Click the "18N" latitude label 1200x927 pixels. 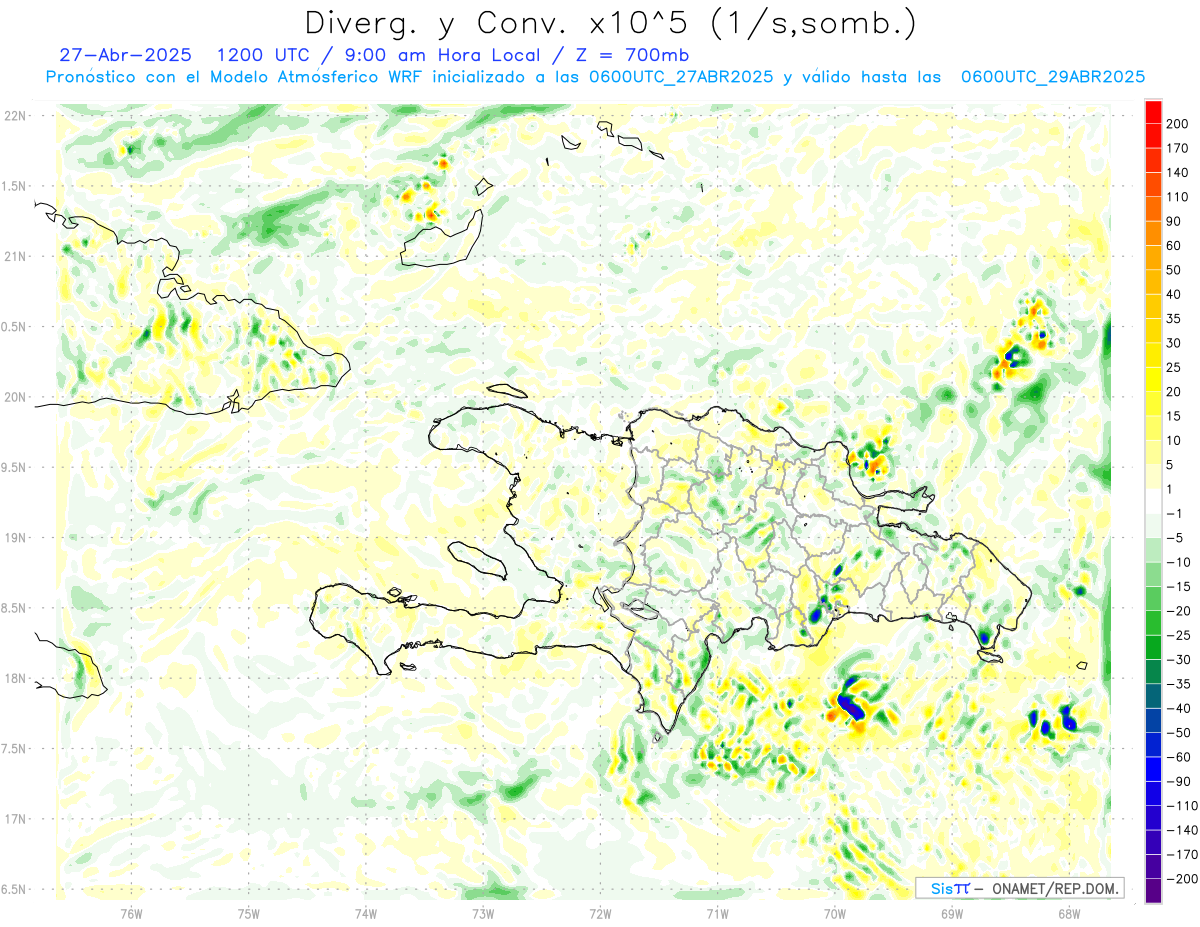[x=15, y=678]
